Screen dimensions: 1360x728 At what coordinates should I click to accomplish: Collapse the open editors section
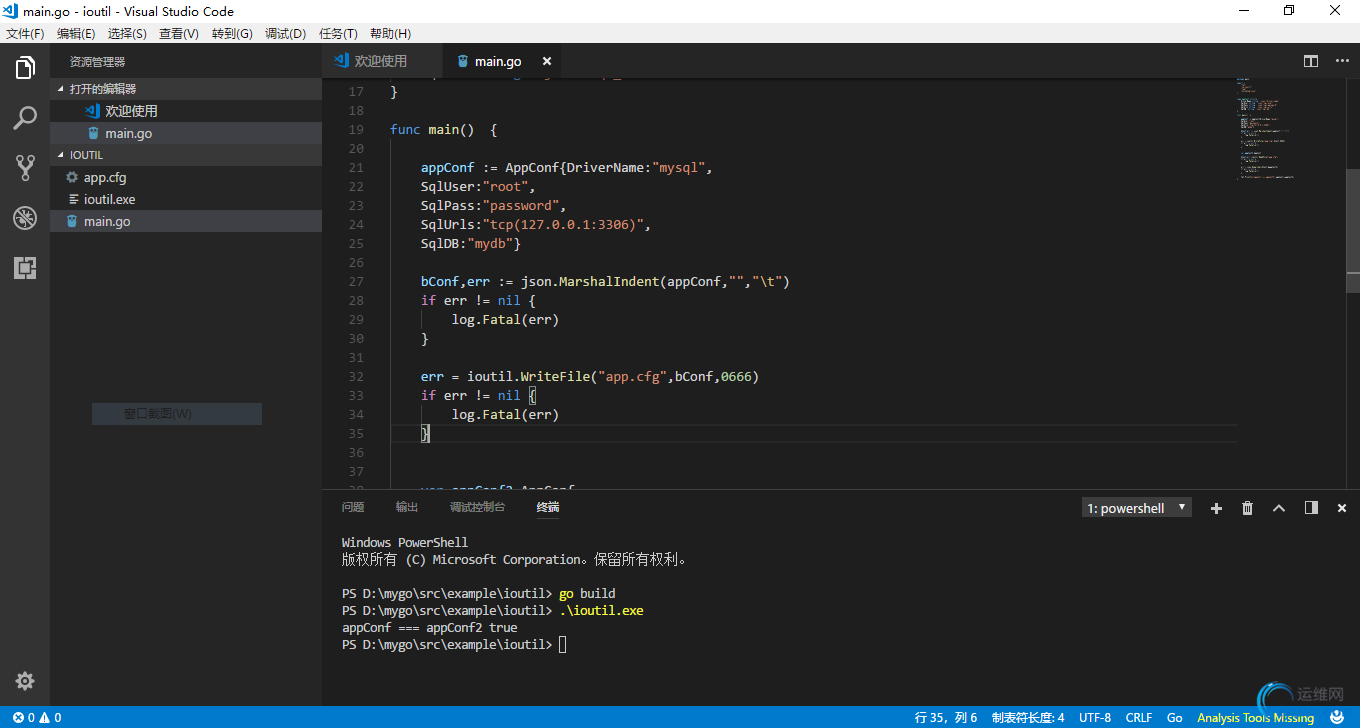(186, 89)
